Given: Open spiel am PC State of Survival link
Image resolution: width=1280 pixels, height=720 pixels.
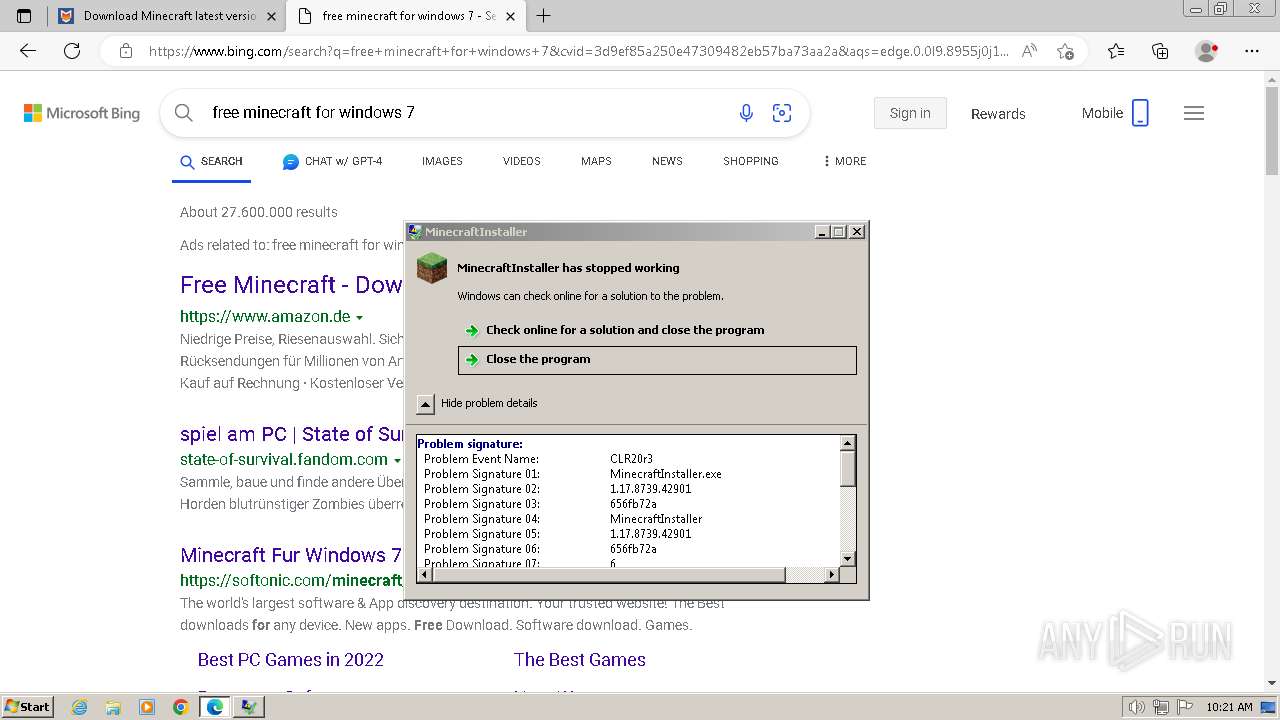Looking at the screenshot, I should (x=292, y=434).
